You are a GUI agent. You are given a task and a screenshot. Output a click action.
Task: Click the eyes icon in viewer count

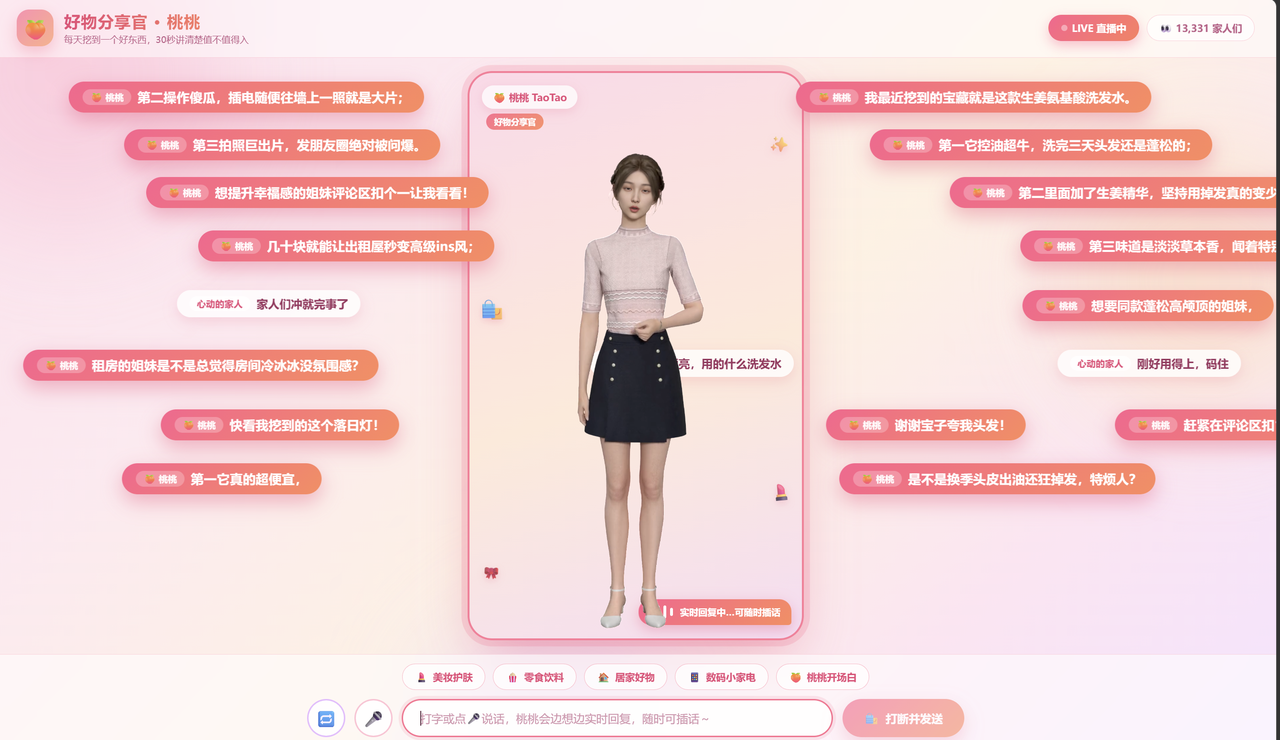click(1165, 29)
